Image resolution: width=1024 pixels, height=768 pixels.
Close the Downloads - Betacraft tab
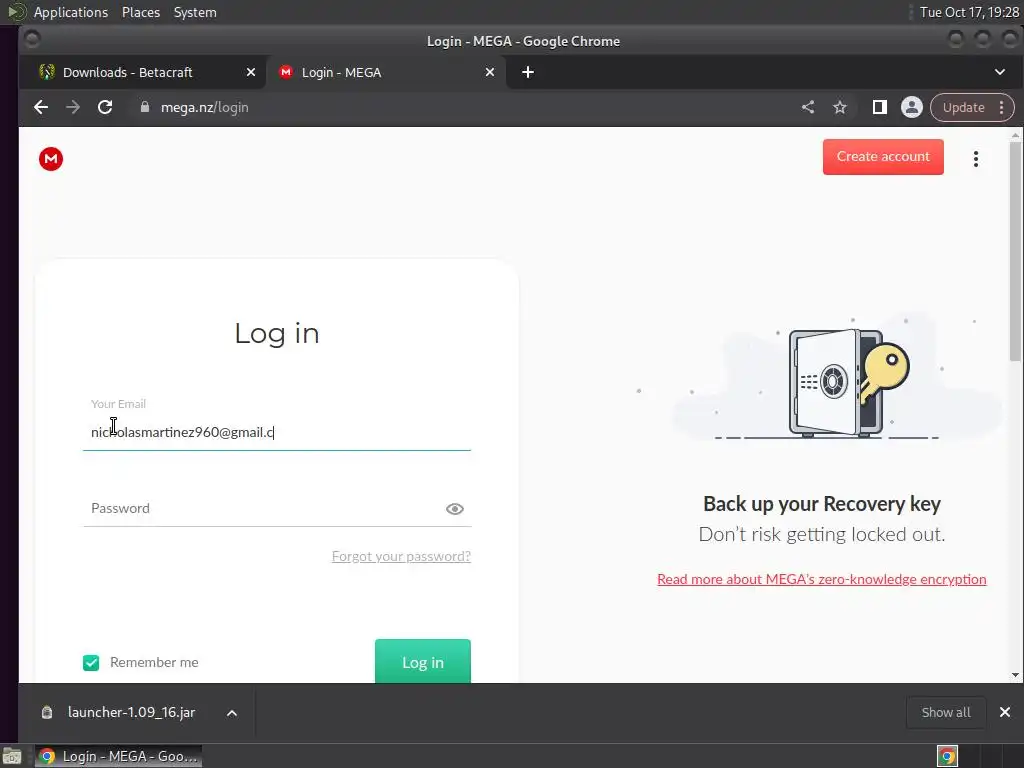(251, 72)
